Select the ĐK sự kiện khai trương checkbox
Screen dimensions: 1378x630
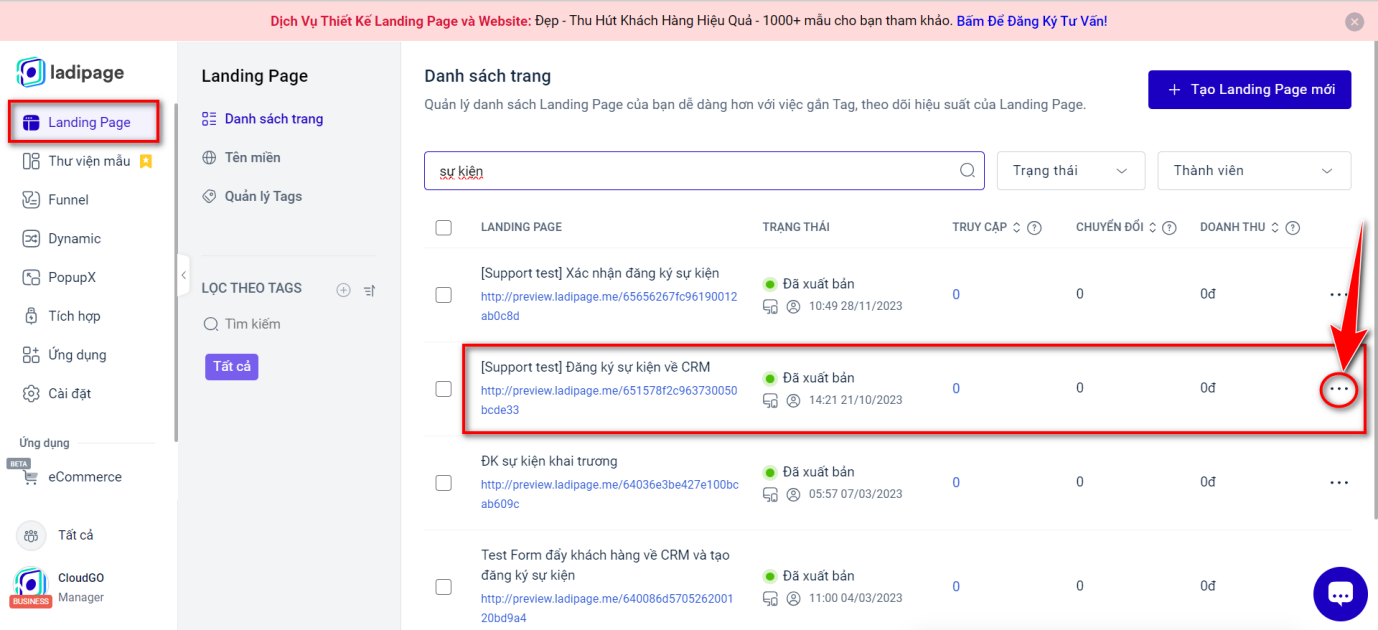coord(444,483)
